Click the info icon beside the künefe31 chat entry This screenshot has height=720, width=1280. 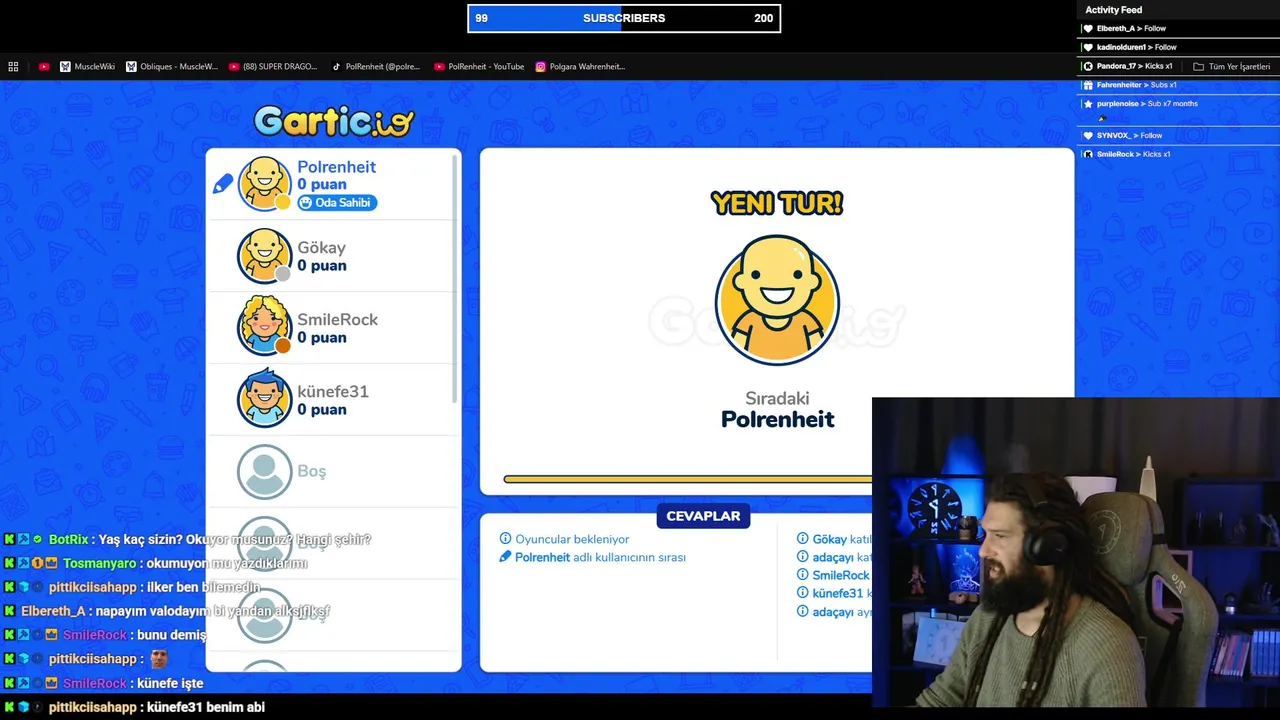[x=803, y=593]
